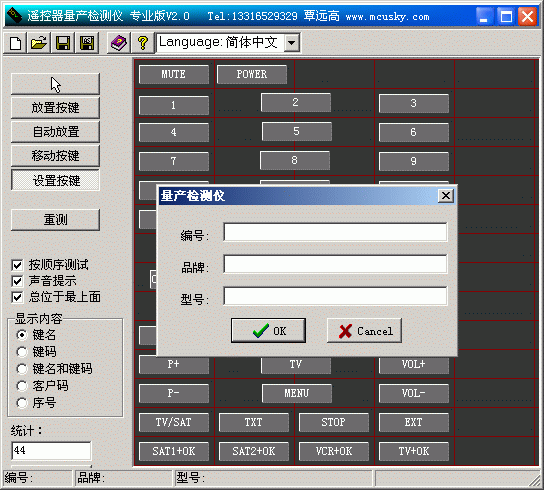Viewport: 544px width, 490px height.
Task: Click the New file toolbar icon
Action: [15, 43]
